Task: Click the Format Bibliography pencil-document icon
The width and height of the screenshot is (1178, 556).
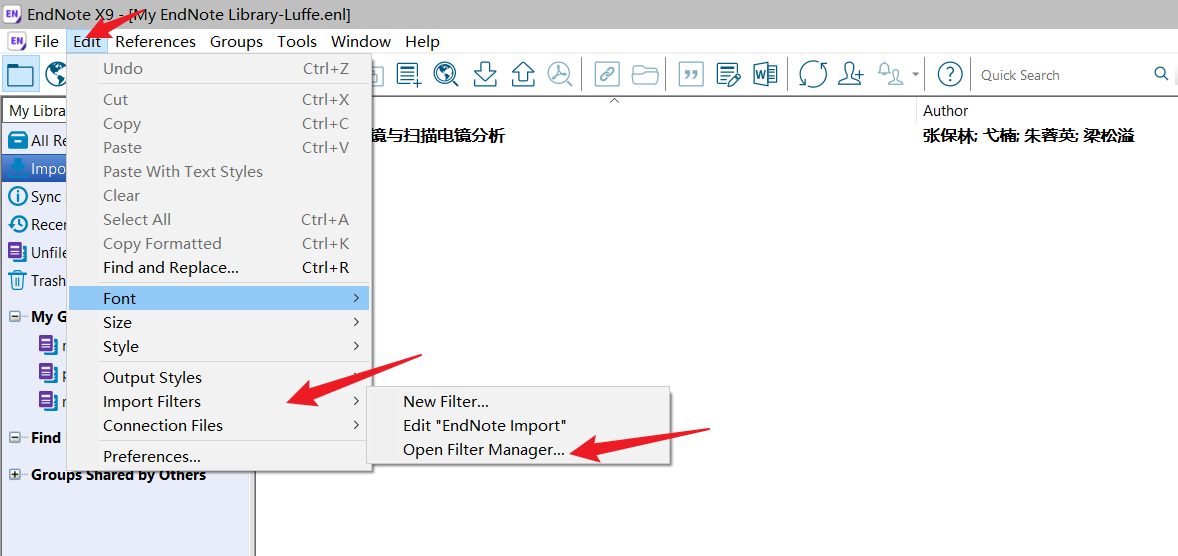Action: [729, 74]
